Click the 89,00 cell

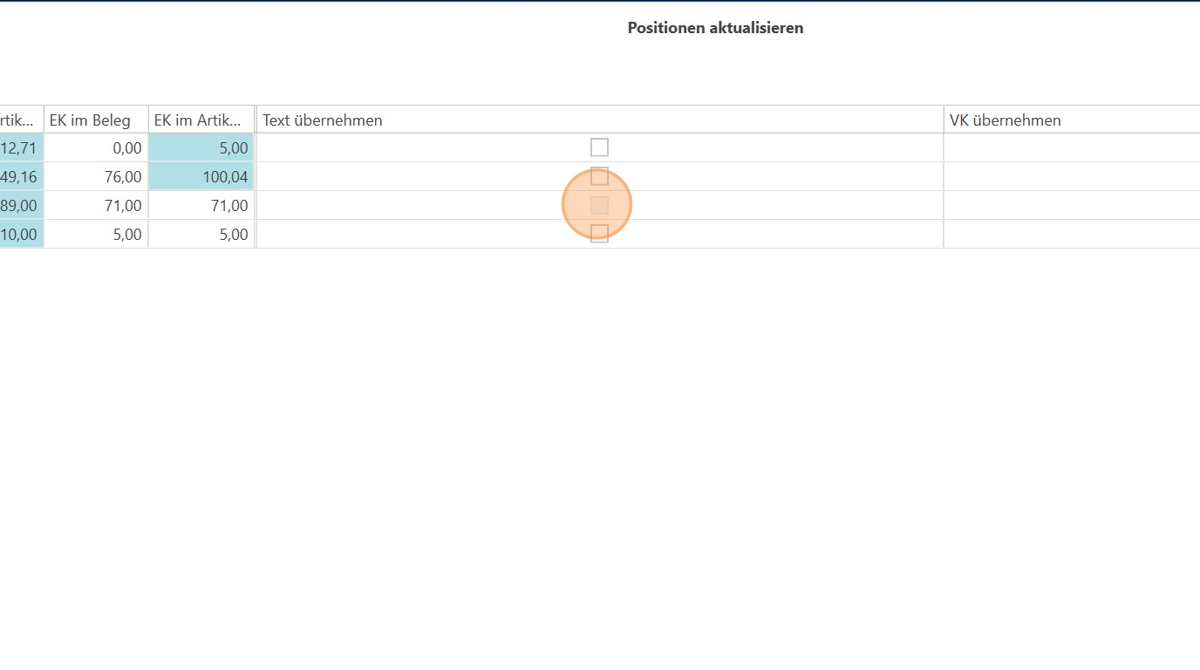click(20, 206)
